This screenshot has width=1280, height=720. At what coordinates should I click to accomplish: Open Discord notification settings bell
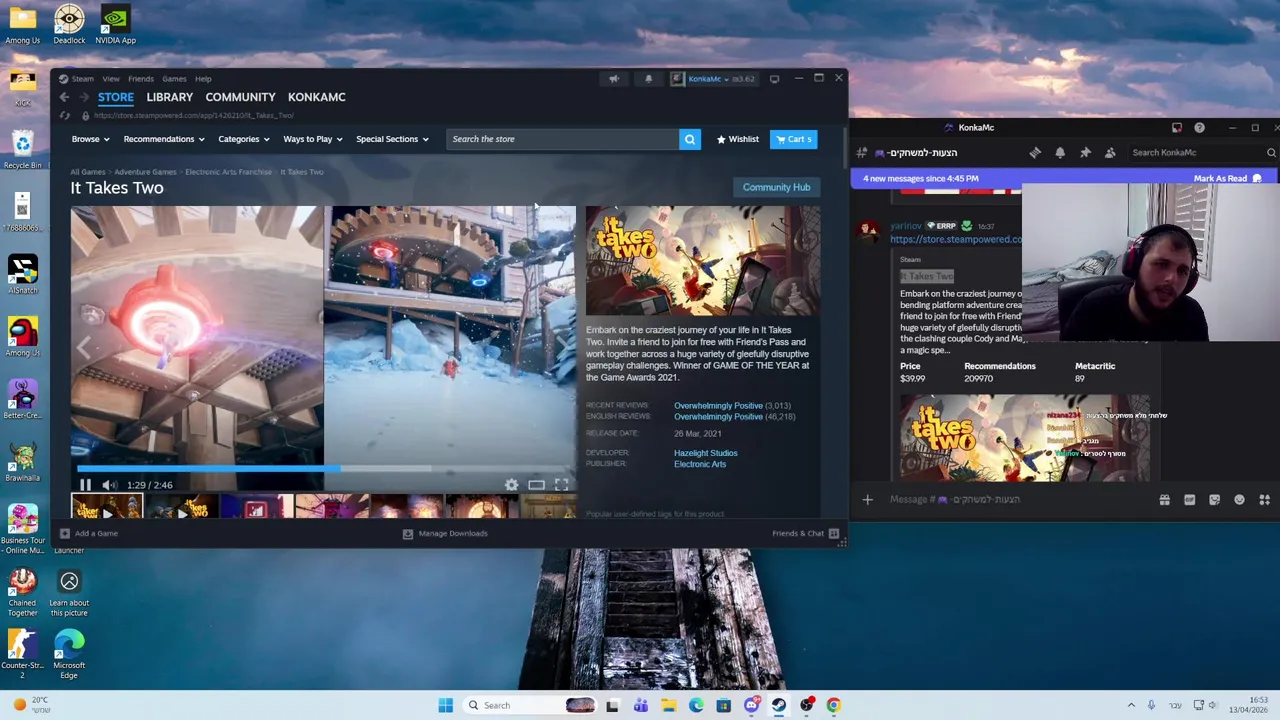(x=1060, y=153)
